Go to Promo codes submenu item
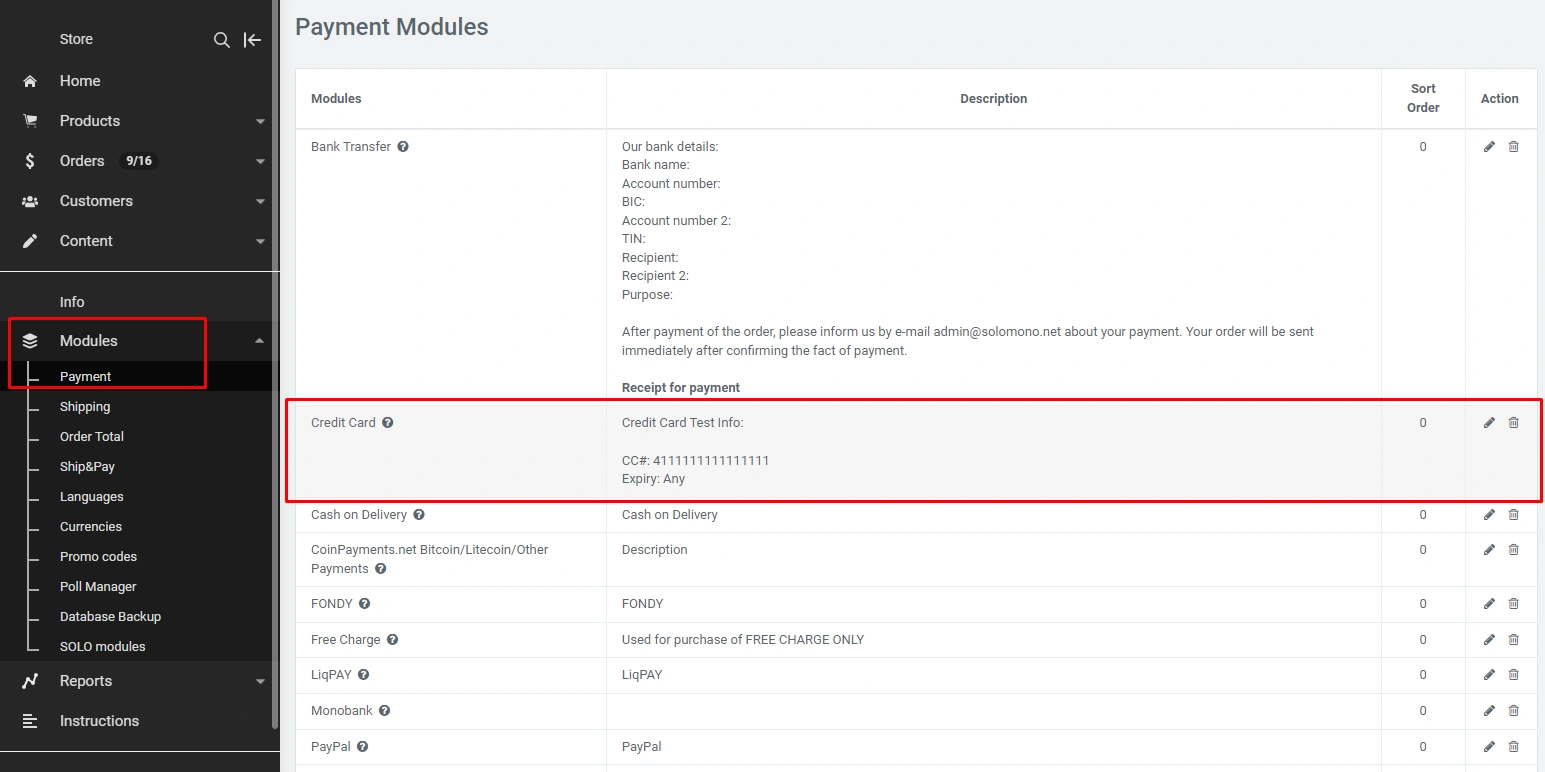This screenshot has width=1545, height=772. (x=98, y=557)
